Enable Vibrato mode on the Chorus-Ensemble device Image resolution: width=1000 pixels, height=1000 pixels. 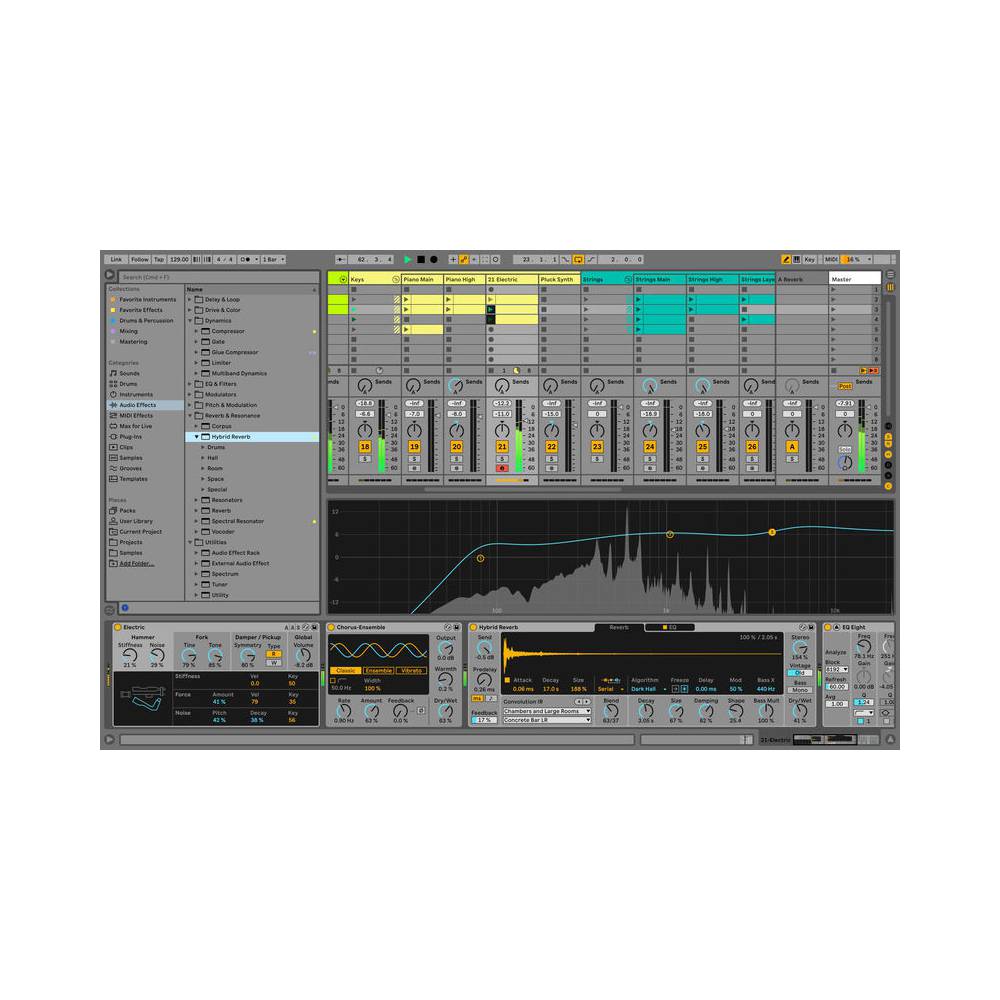pyautogui.click(x=412, y=670)
